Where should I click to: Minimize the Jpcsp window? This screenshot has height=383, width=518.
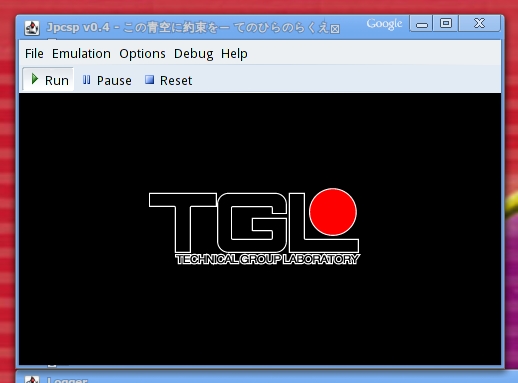pyautogui.click(x=421, y=23)
